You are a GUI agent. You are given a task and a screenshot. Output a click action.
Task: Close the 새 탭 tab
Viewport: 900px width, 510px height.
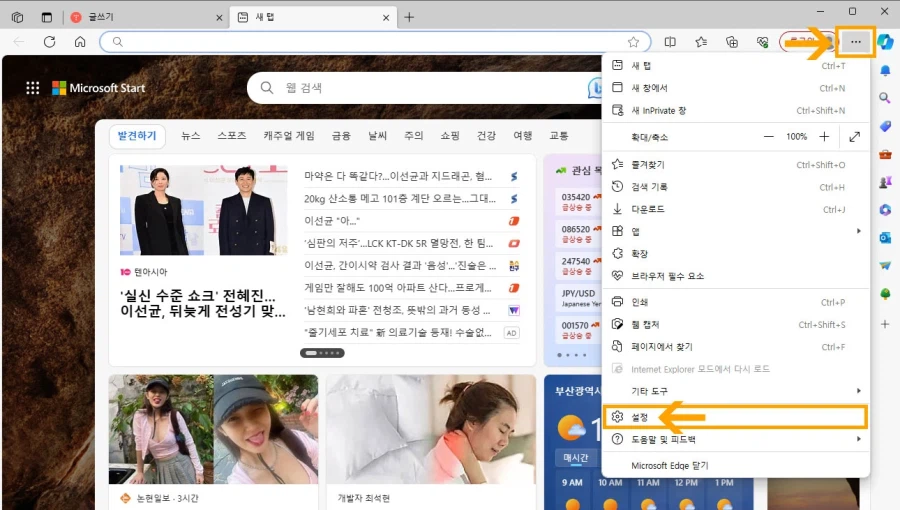click(x=386, y=18)
